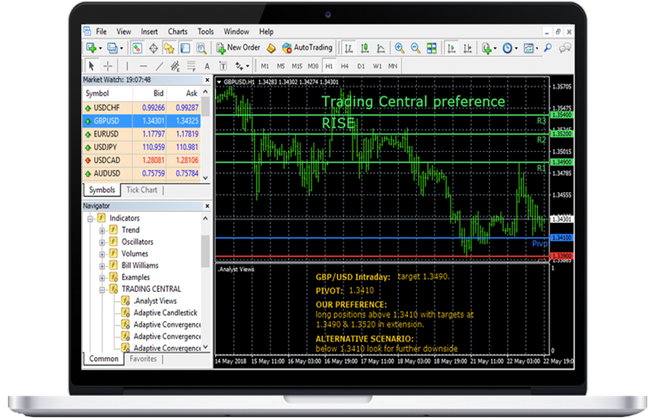Switch timeframe to M5
650x418 pixels.
click(281, 66)
